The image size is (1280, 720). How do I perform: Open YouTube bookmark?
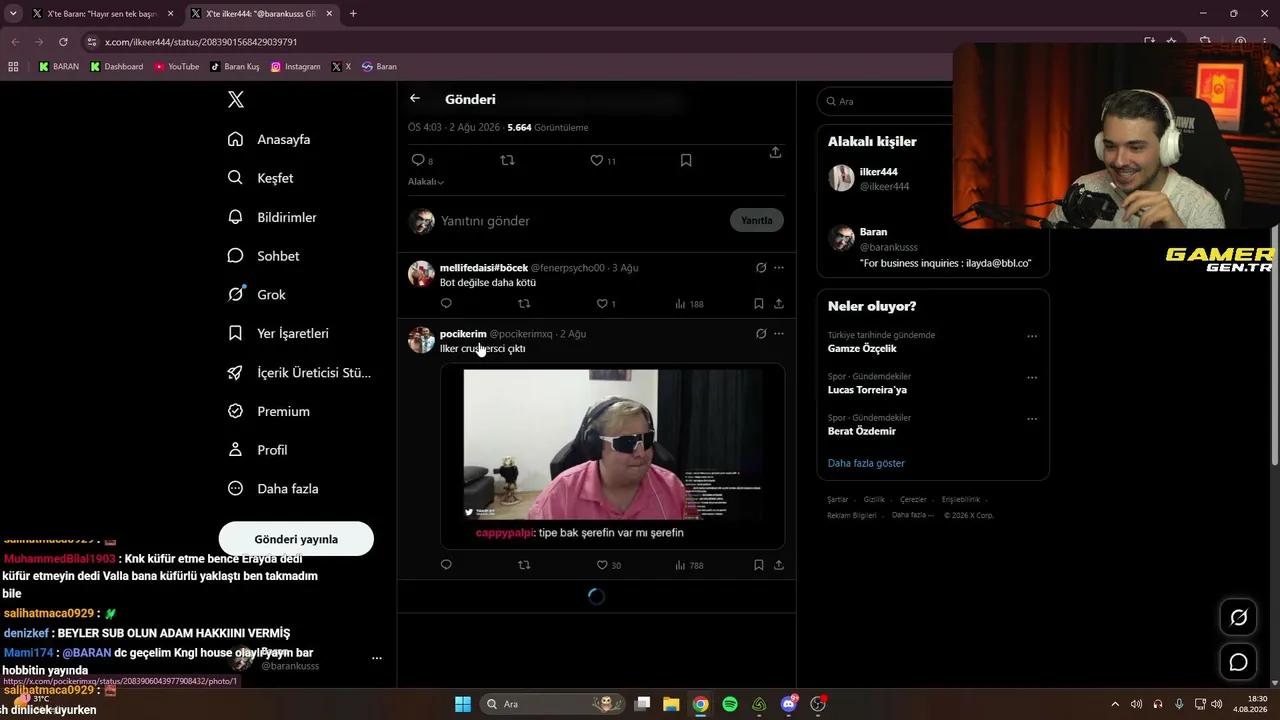coord(176,67)
